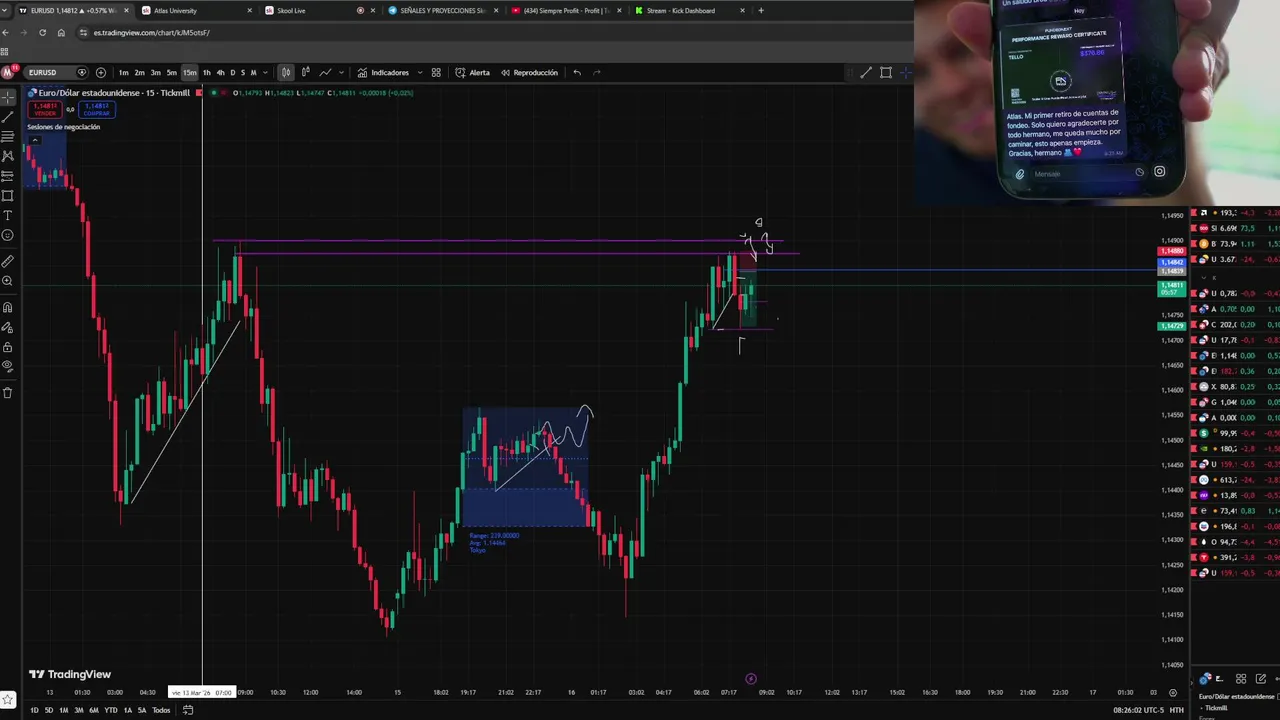1280x720 pixels.
Task: Open the indicator templates grid icon
Action: coord(436,72)
